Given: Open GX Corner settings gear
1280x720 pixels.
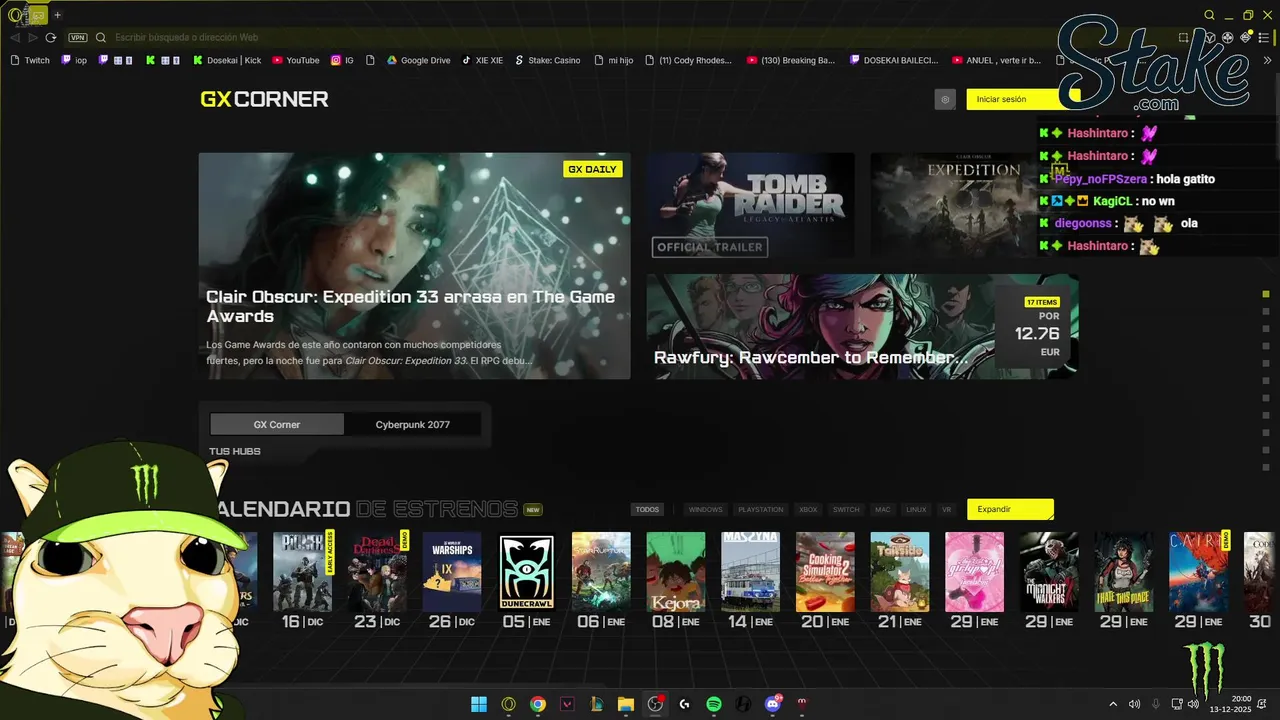Looking at the screenshot, I should point(945,99).
